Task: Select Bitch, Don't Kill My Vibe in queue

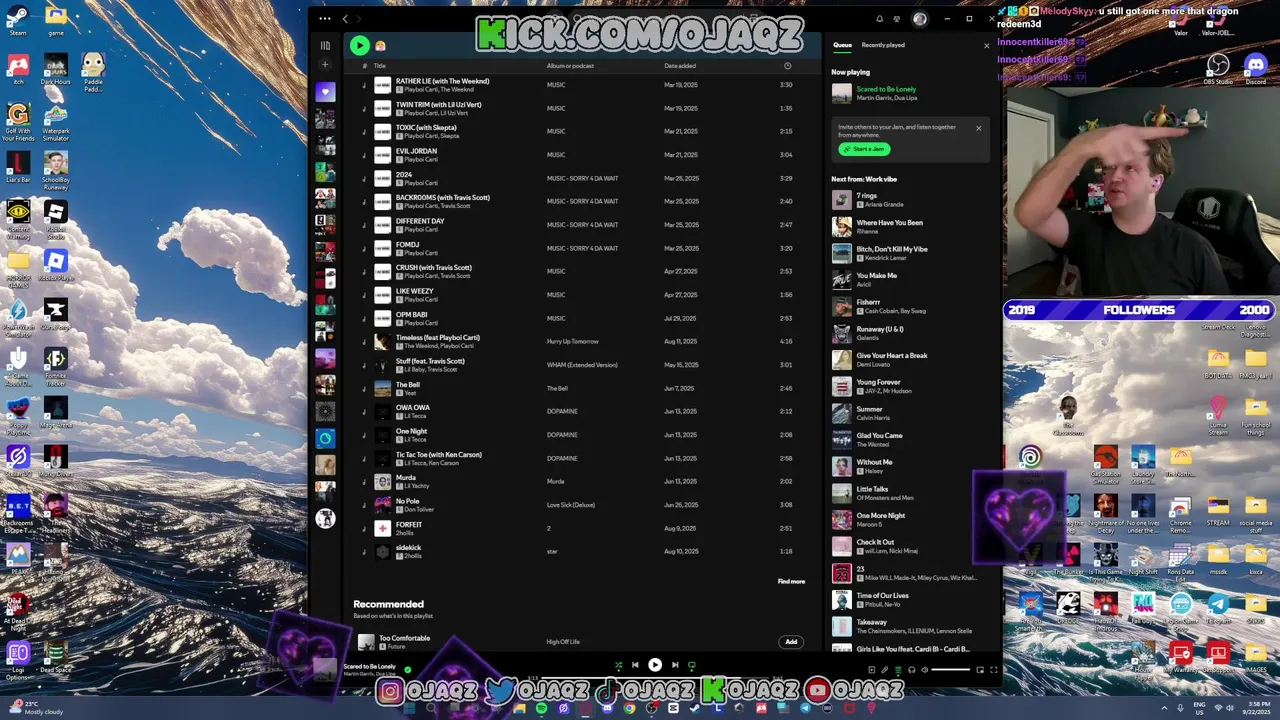Action: click(910, 253)
